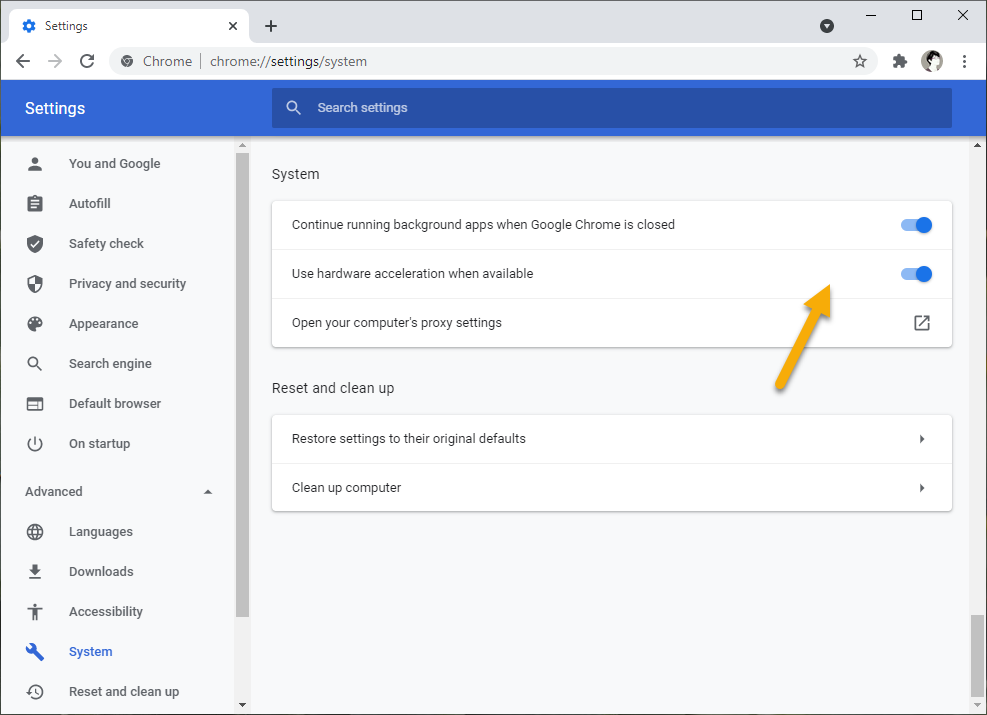The image size is (987, 715).
Task: Click the browser extensions puzzle icon
Action: click(899, 61)
